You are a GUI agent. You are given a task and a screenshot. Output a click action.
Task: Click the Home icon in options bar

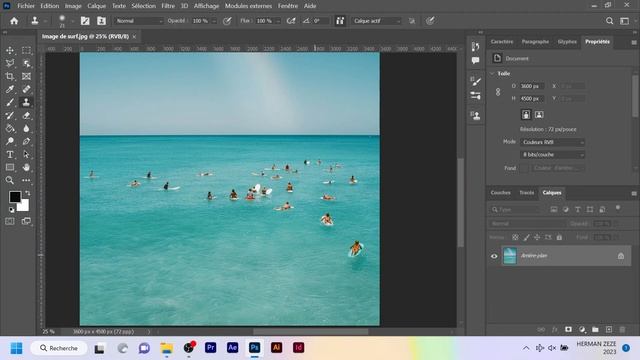(14, 21)
